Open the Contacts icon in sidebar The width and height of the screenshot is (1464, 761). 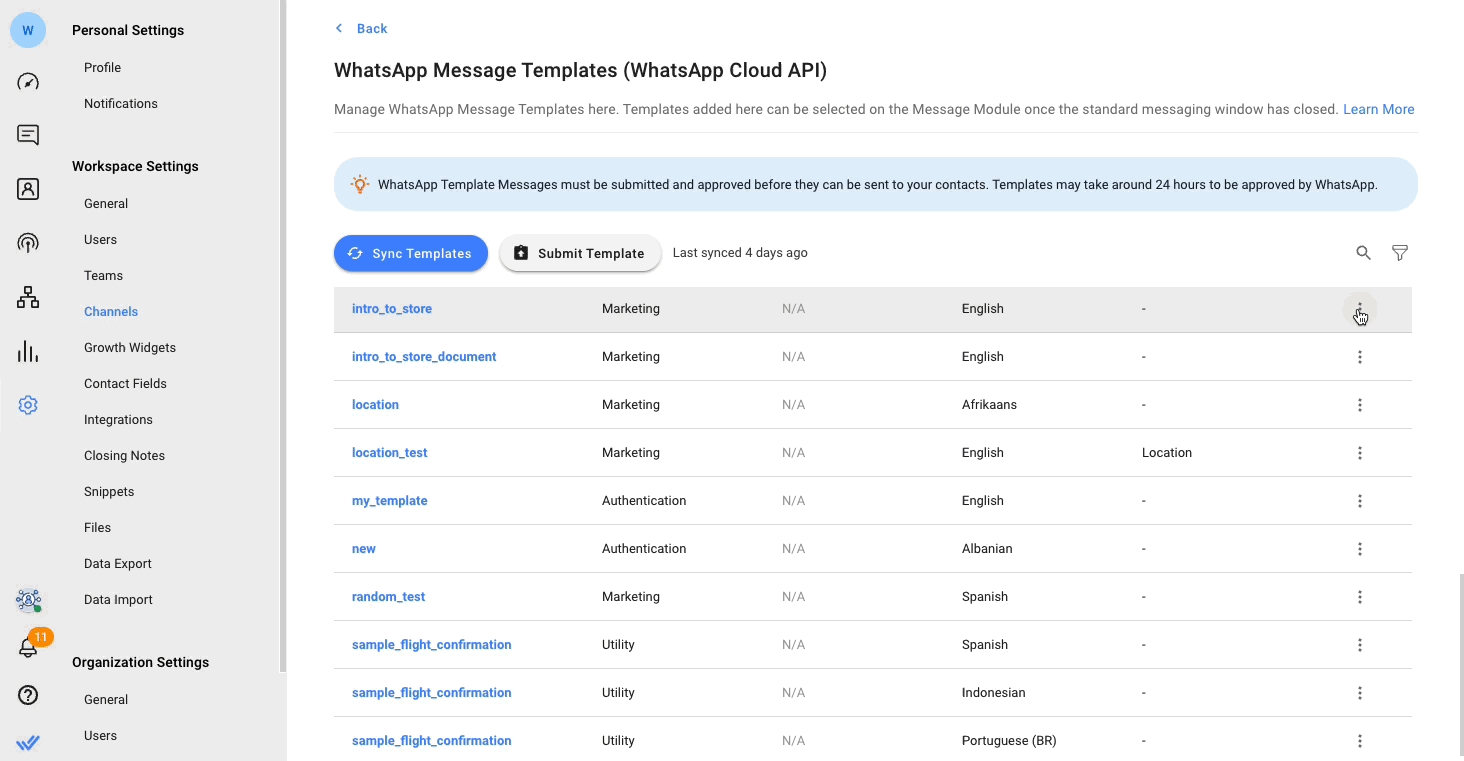pyautogui.click(x=28, y=189)
